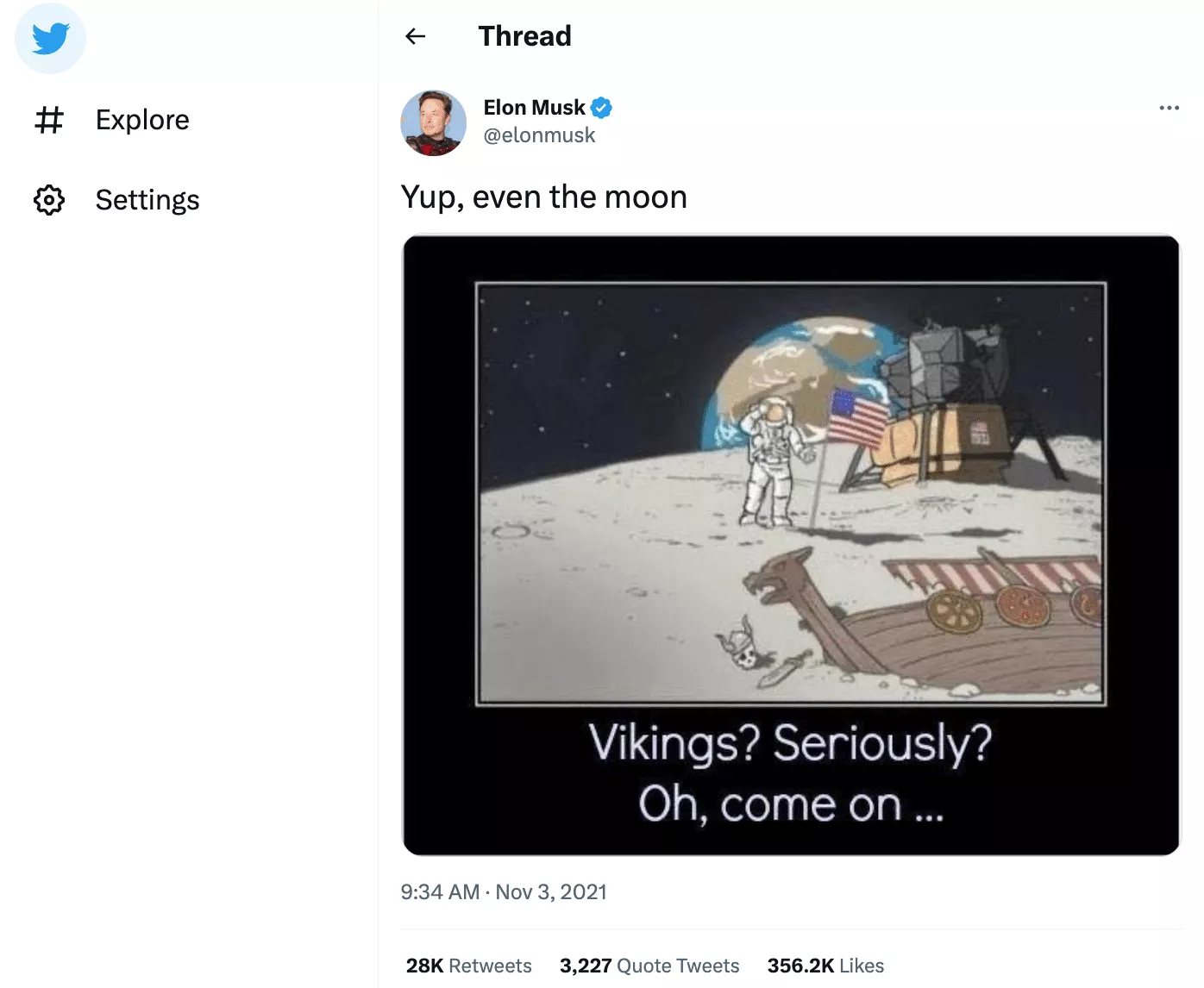The width and height of the screenshot is (1204, 988).
Task: Click the Twitter bird logo
Action: click(x=50, y=39)
